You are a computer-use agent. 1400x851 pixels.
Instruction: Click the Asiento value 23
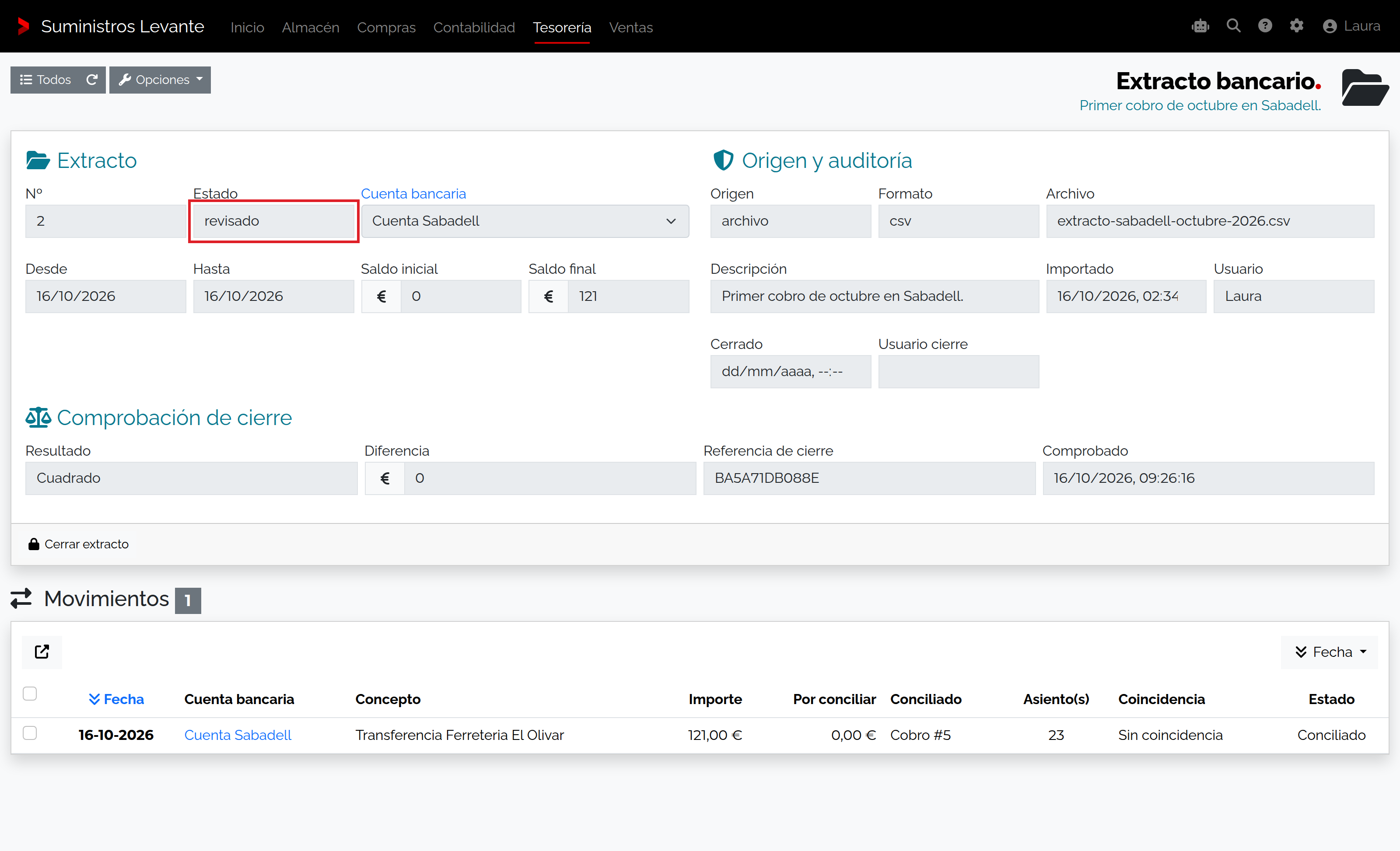point(1056,735)
